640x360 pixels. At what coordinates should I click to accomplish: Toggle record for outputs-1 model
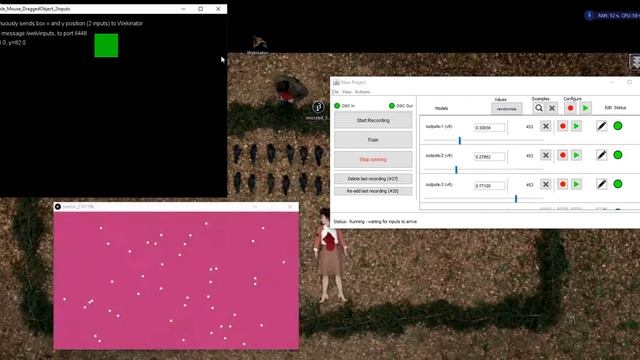562,126
